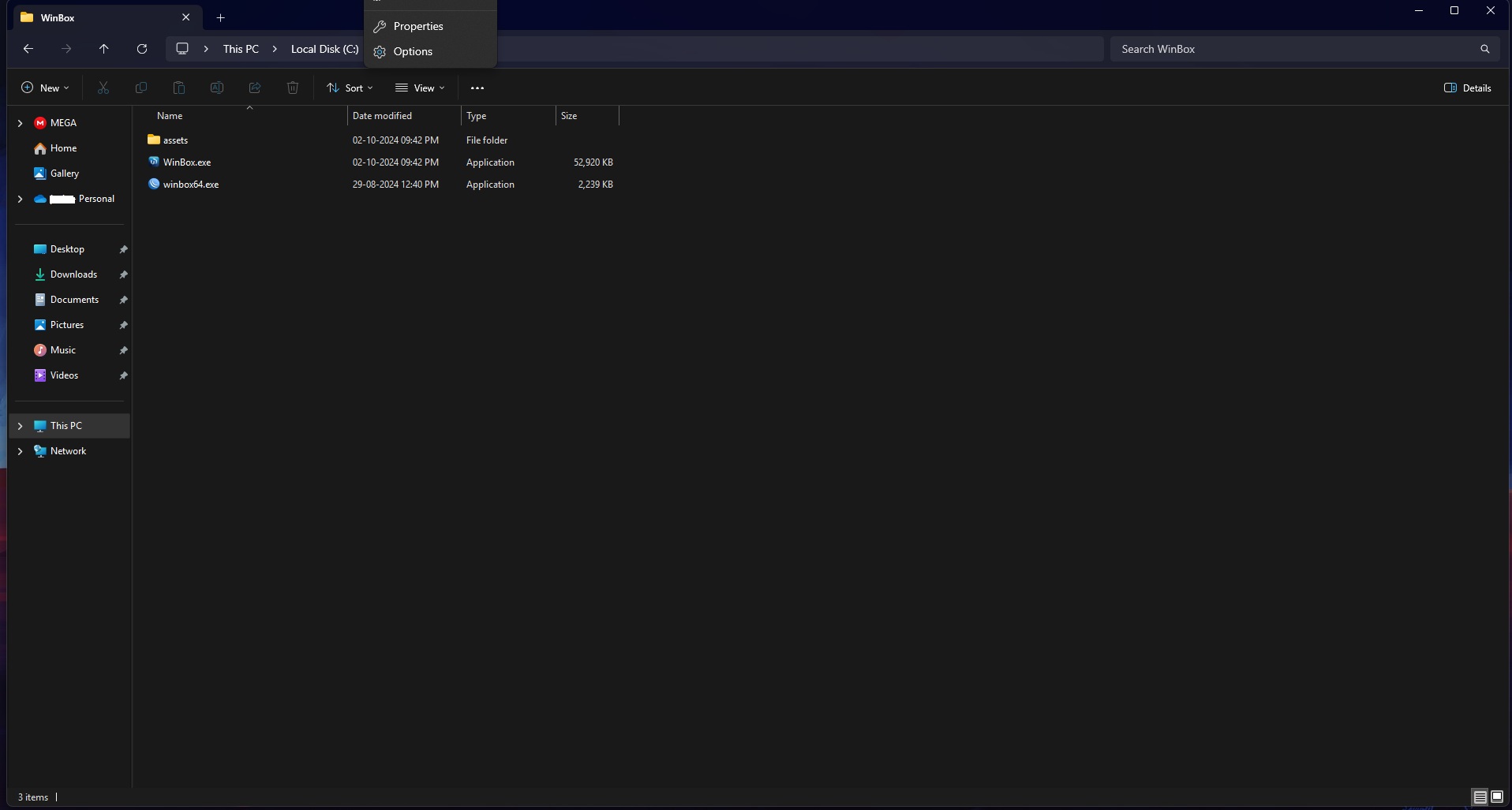Expand the This PC tree node
The height and width of the screenshot is (810, 1512).
[21, 426]
